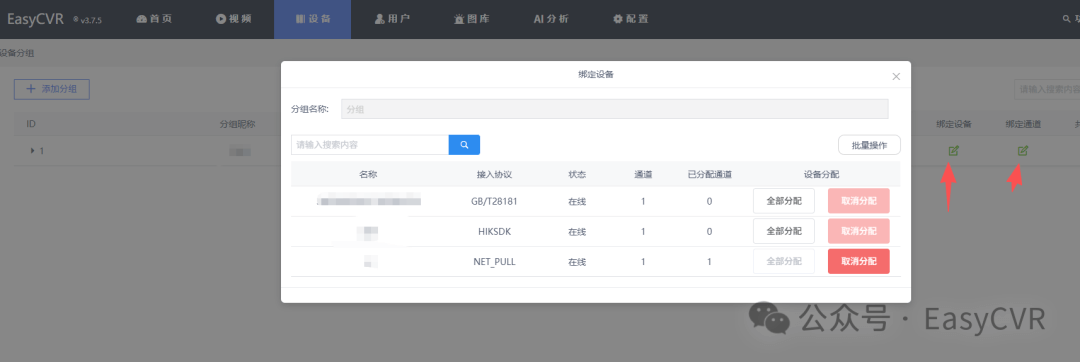Click the EasyCVR logo

coord(35,19)
